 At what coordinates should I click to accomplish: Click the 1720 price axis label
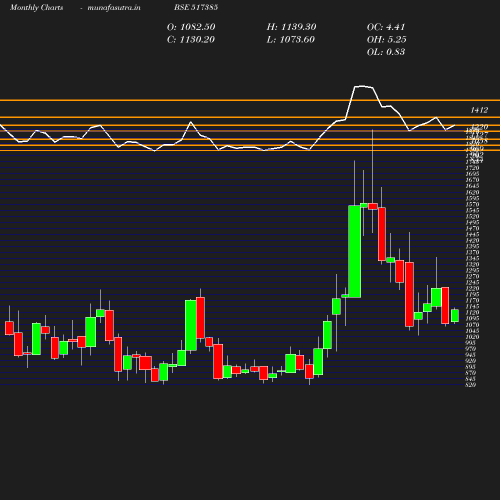tap(472, 168)
